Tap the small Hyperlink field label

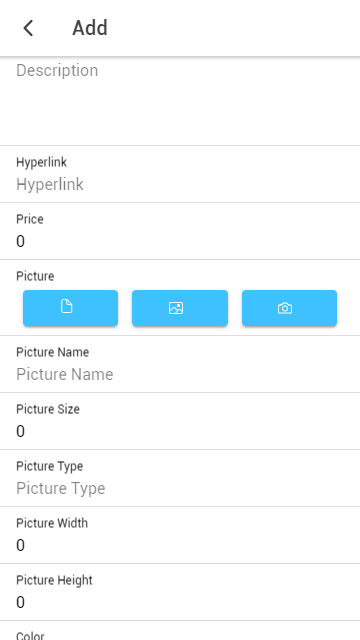point(41,162)
